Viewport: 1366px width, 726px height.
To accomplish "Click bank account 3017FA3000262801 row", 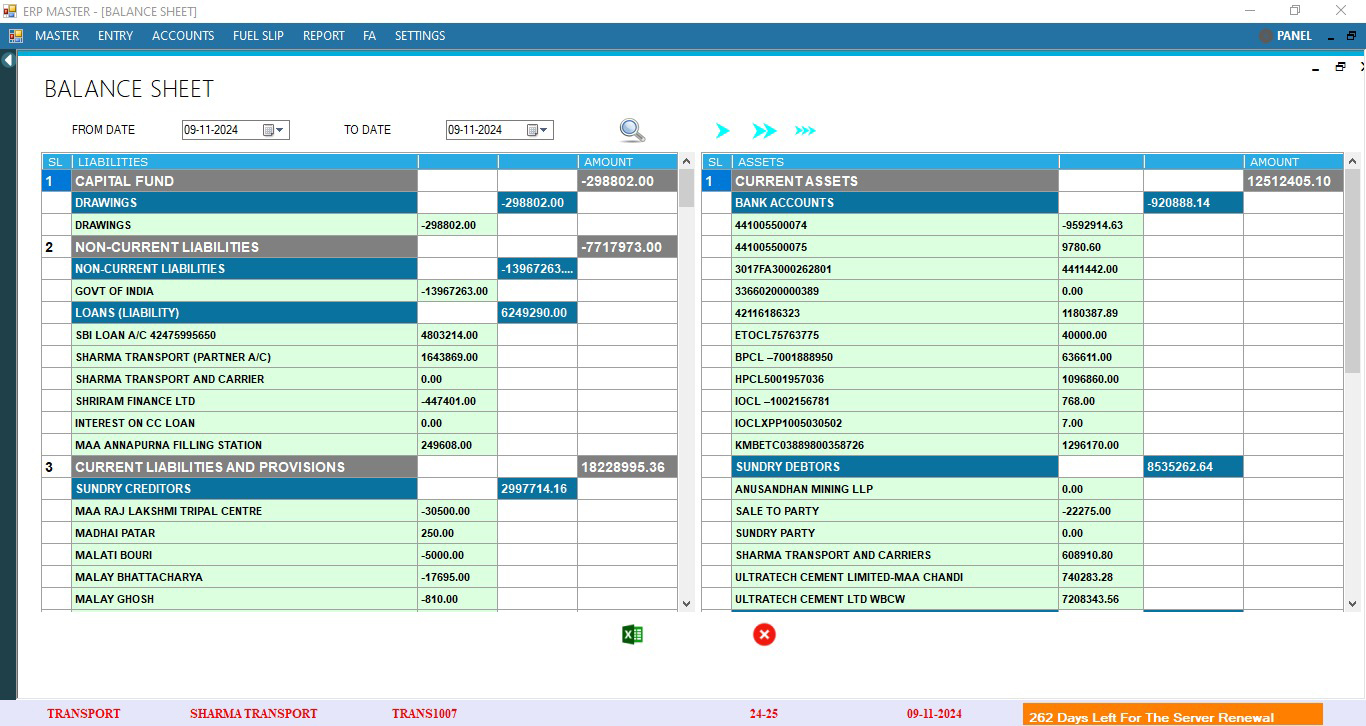I will click(1022, 269).
